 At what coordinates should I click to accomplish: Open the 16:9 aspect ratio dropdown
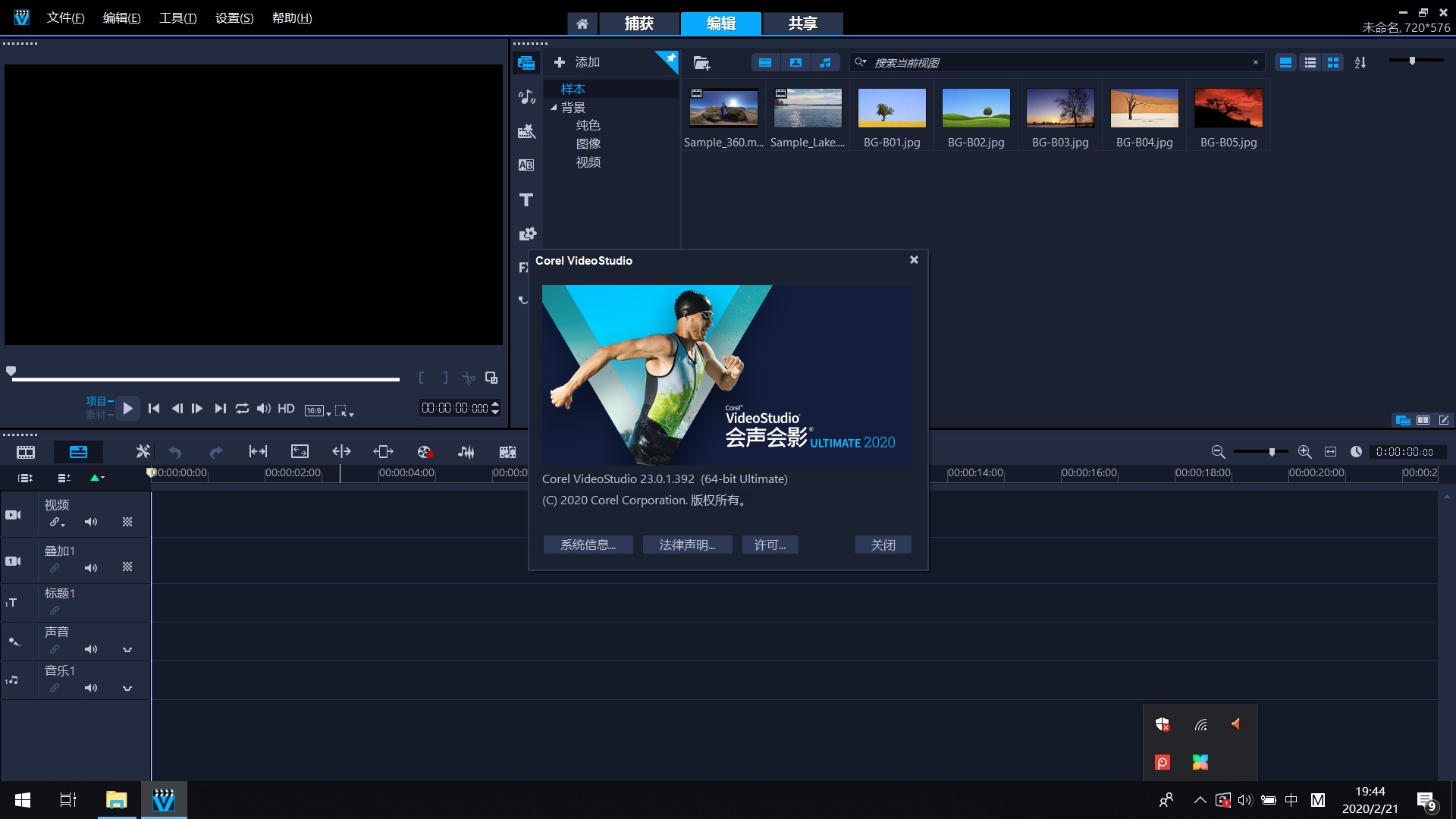pos(318,410)
